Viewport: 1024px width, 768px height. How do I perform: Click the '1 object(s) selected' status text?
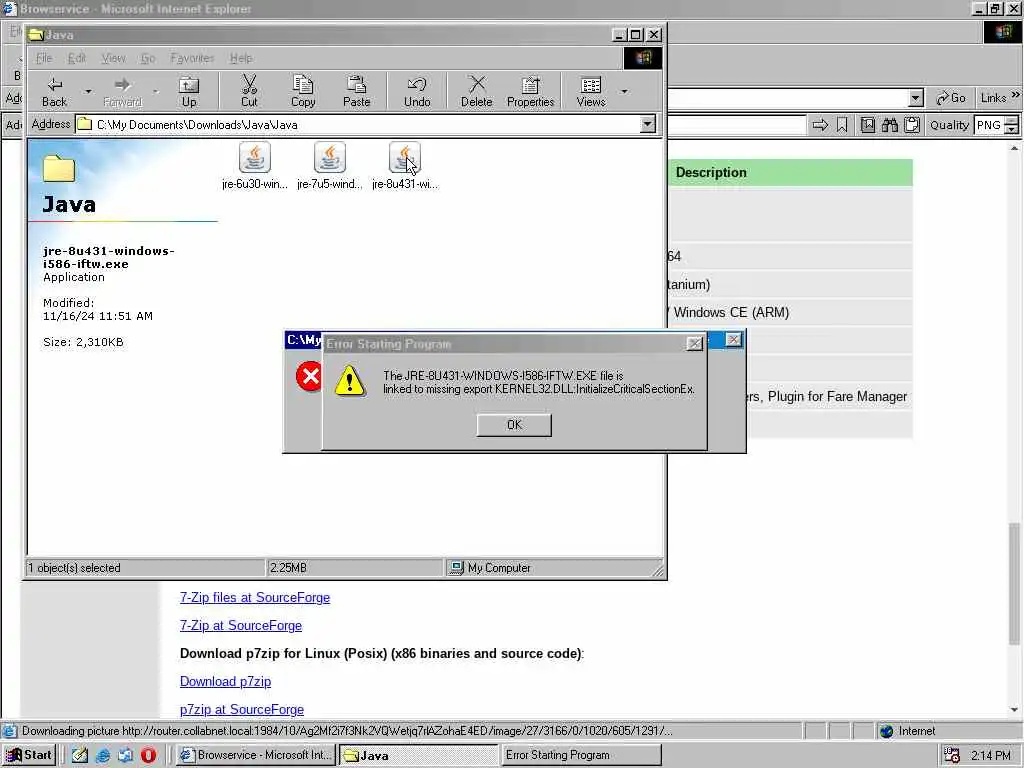(x=74, y=568)
